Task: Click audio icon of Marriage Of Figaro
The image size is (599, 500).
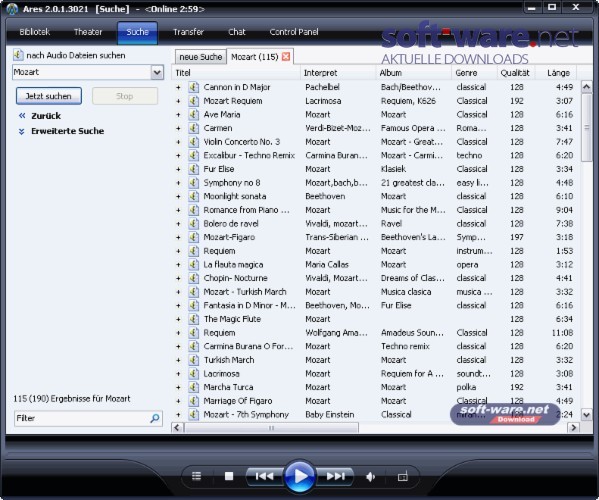Action: [x=194, y=401]
